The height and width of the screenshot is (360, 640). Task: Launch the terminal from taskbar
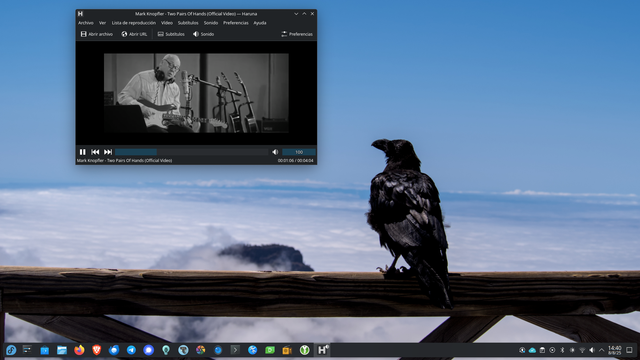[x=235, y=350]
